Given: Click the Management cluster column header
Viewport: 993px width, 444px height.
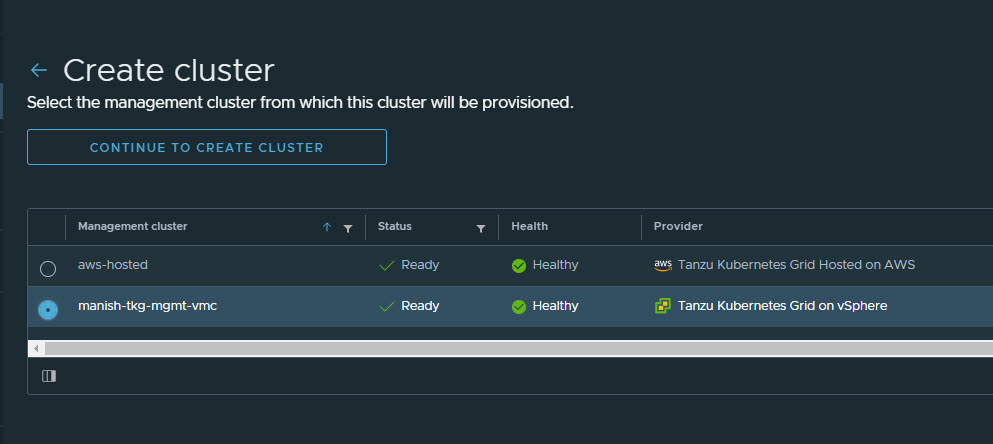Looking at the screenshot, I should pos(133,227).
